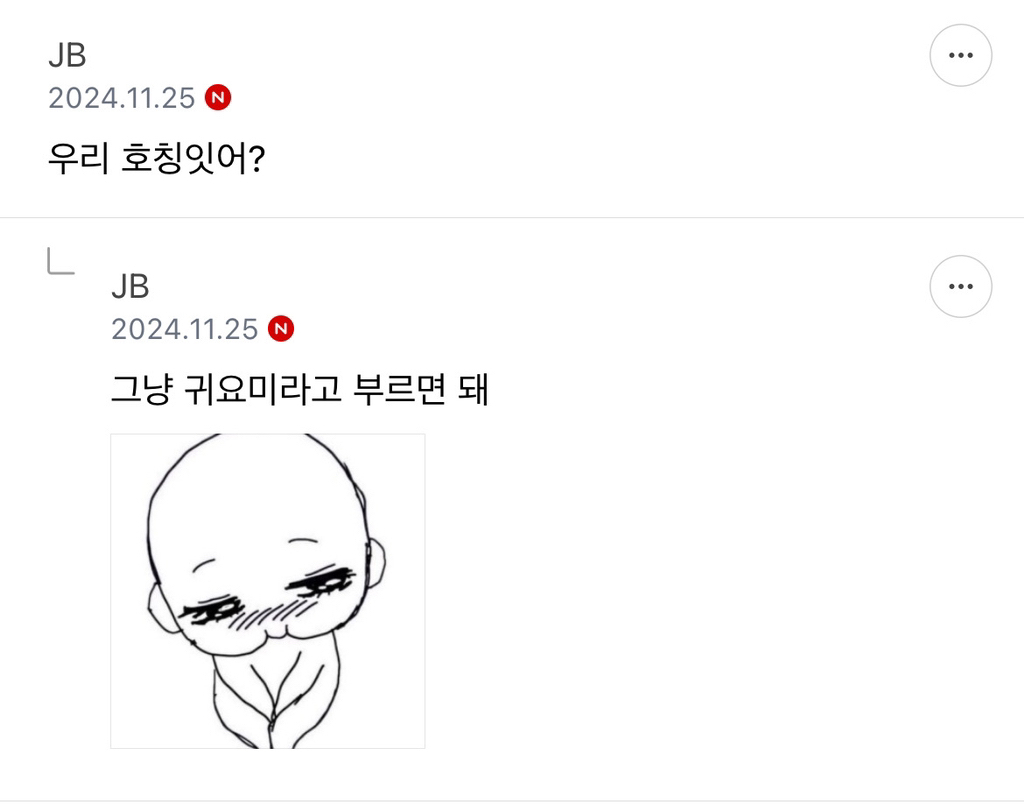Open more options for the '우리 호칭있어?' comment

click(x=961, y=56)
